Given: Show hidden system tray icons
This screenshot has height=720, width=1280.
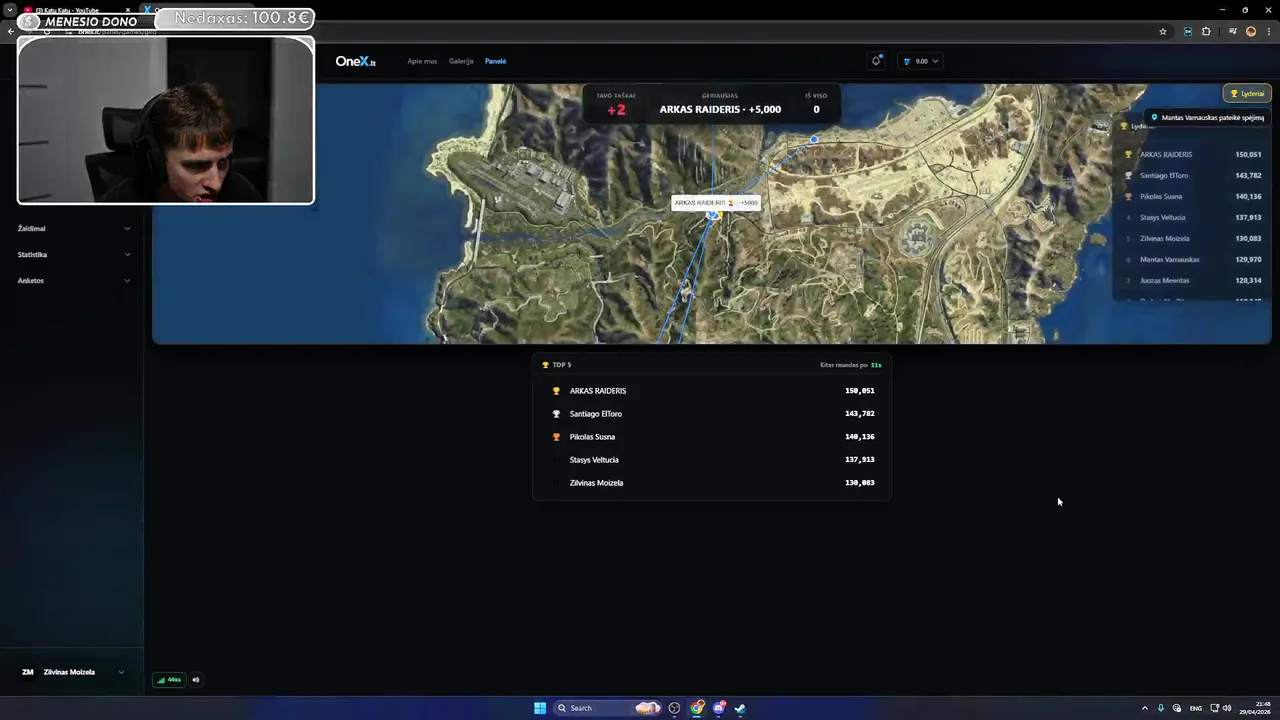Looking at the screenshot, I should [1145, 708].
